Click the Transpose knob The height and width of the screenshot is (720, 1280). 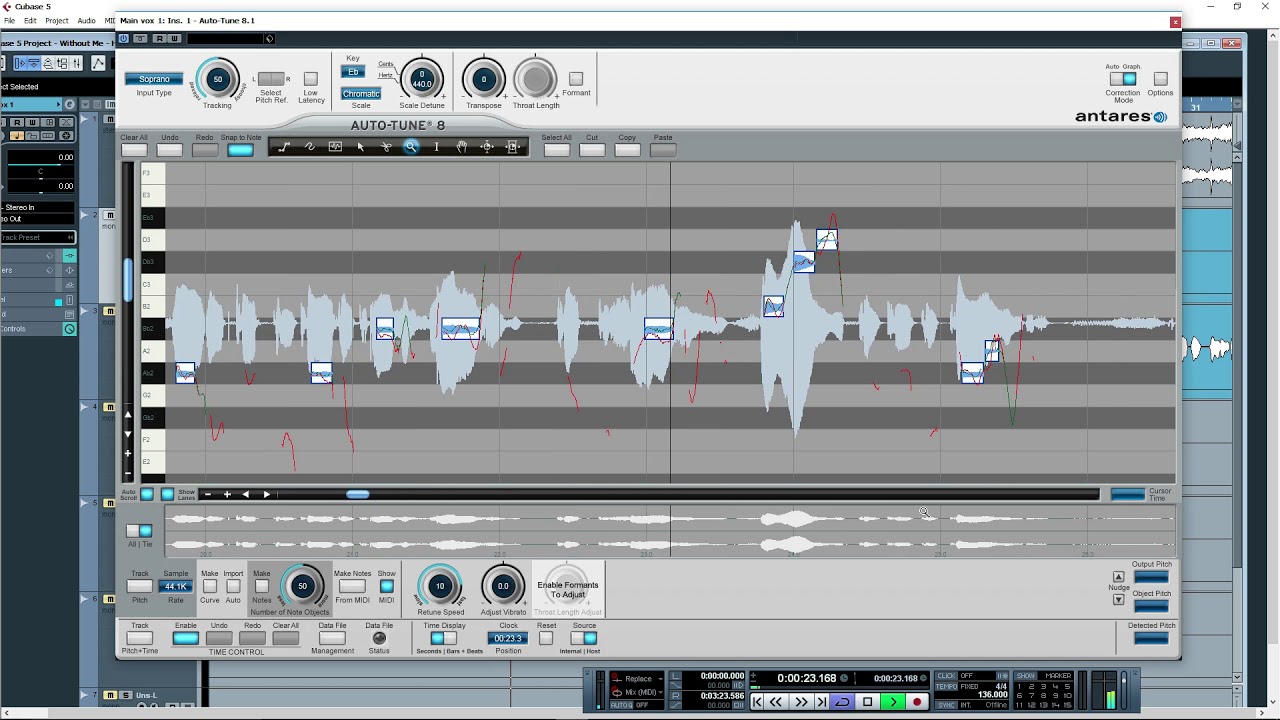click(x=483, y=79)
